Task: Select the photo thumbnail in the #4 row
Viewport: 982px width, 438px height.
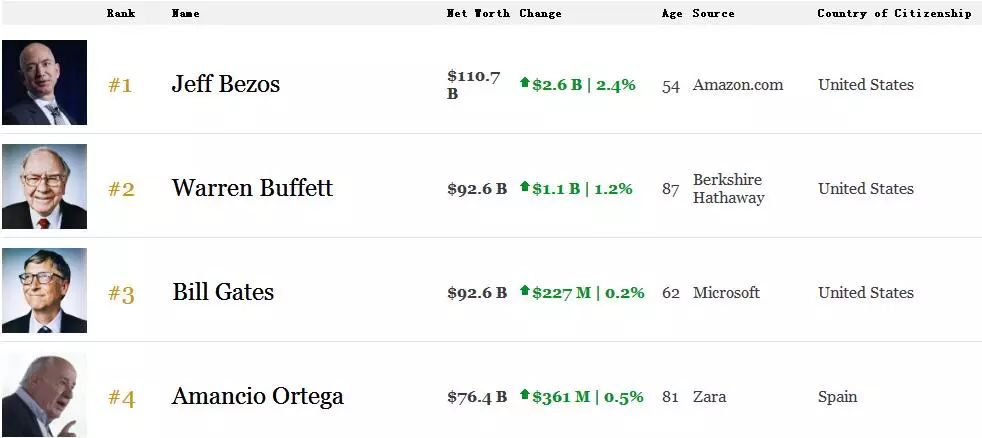Action: coord(45,396)
